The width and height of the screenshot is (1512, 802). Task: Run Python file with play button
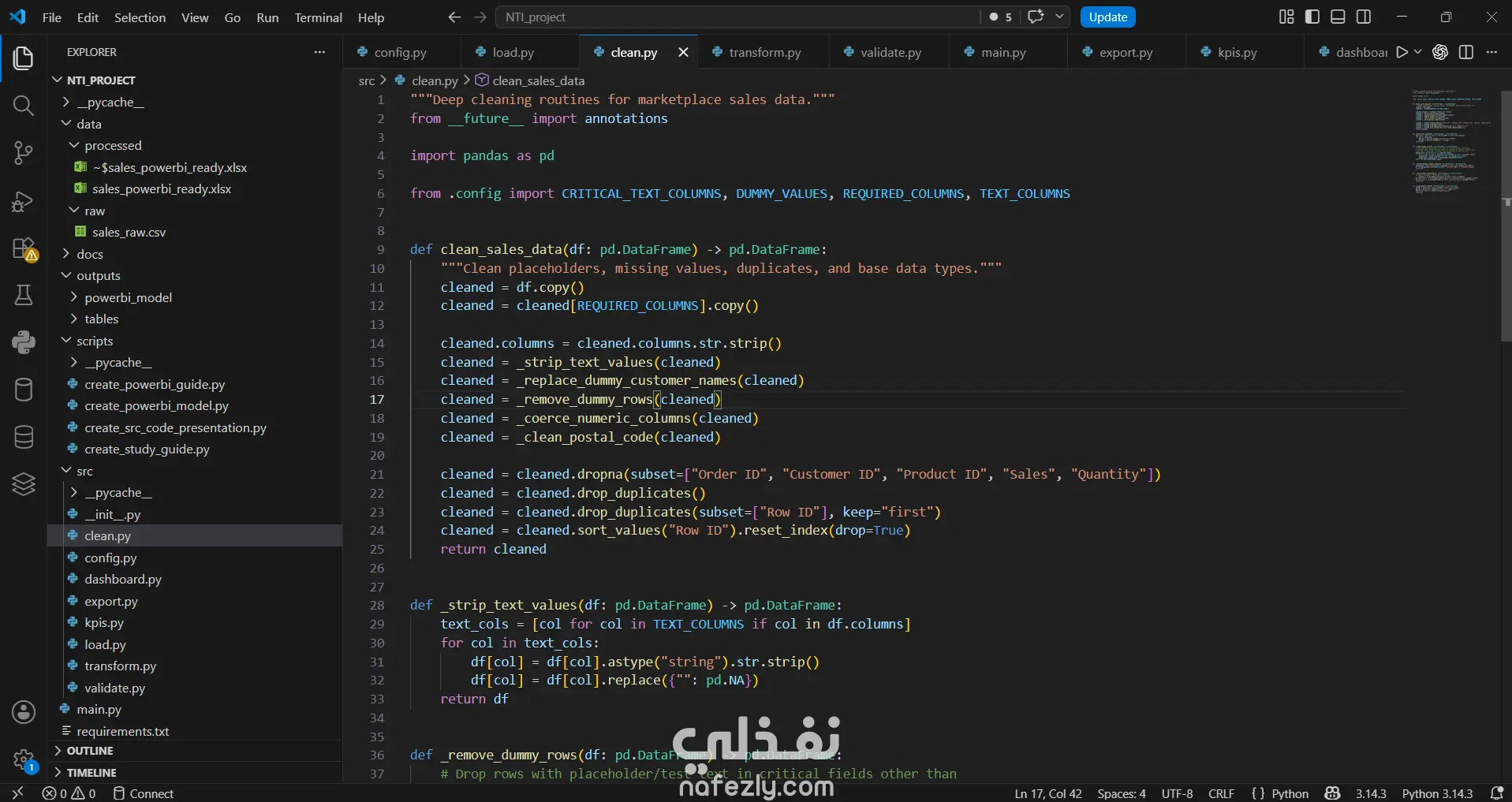pos(1402,52)
